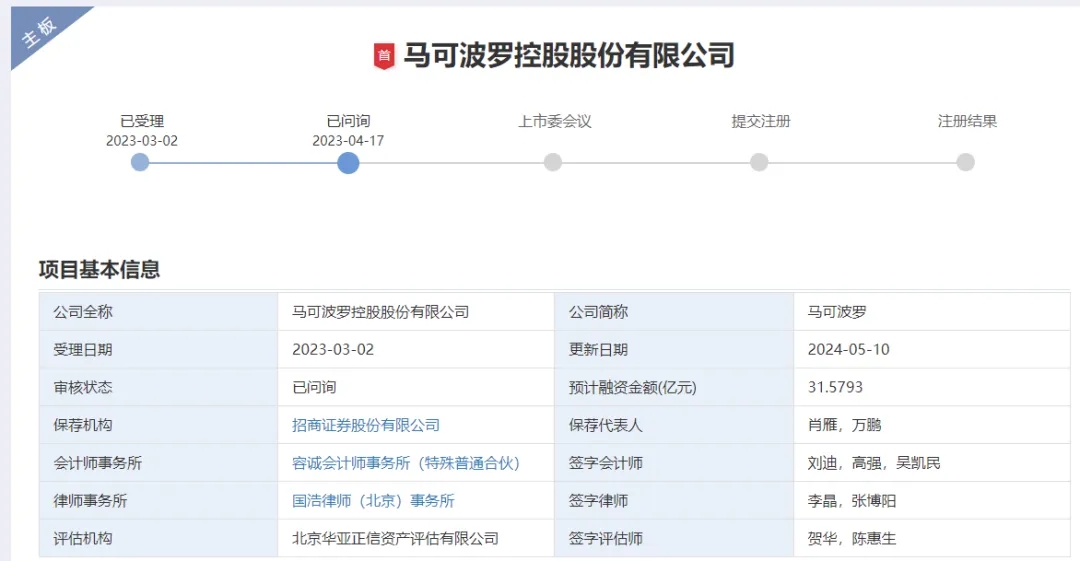Click the 审核状态 value 已问询 in table

click(314, 387)
